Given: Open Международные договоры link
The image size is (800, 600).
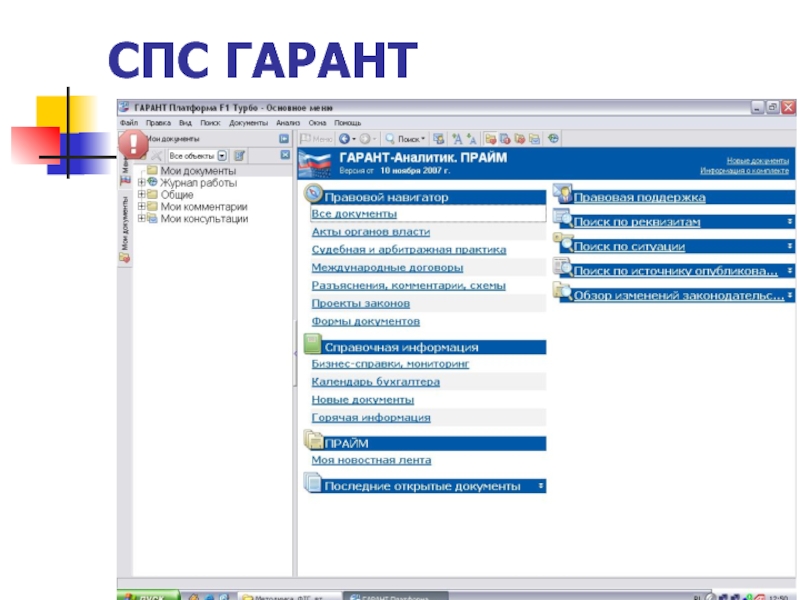Looking at the screenshot, I should pyautogui.click(x=387, y=267).
